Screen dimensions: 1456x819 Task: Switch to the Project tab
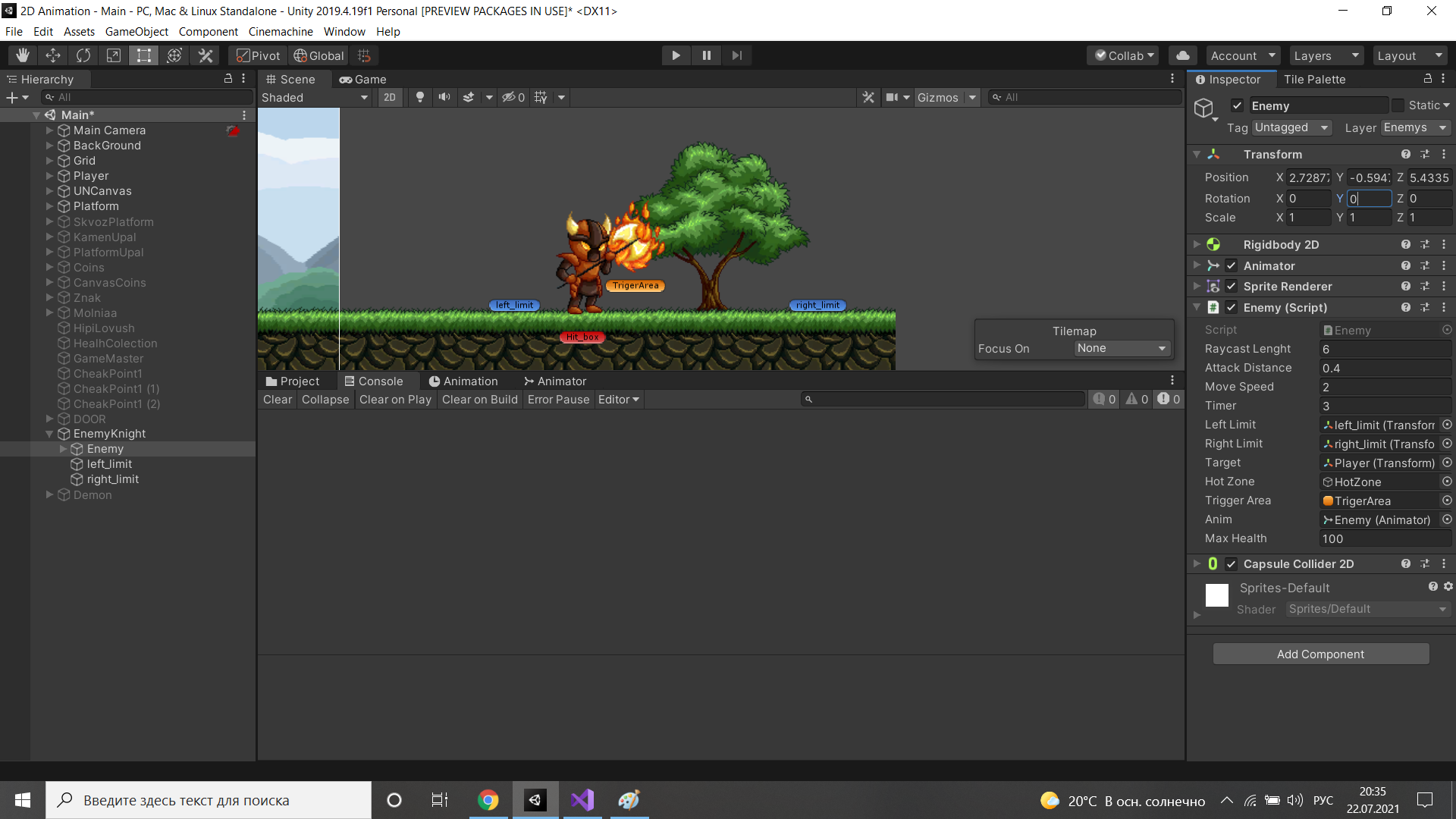(293, 381)
